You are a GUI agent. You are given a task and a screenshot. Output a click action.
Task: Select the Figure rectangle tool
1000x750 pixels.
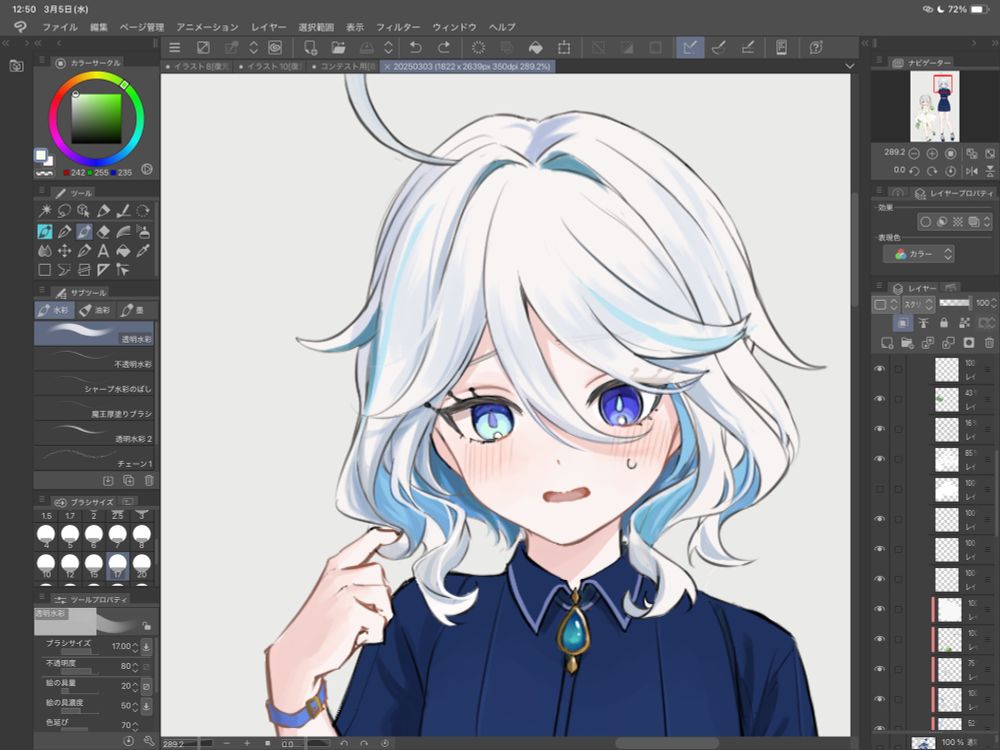(x=45, y=270)
